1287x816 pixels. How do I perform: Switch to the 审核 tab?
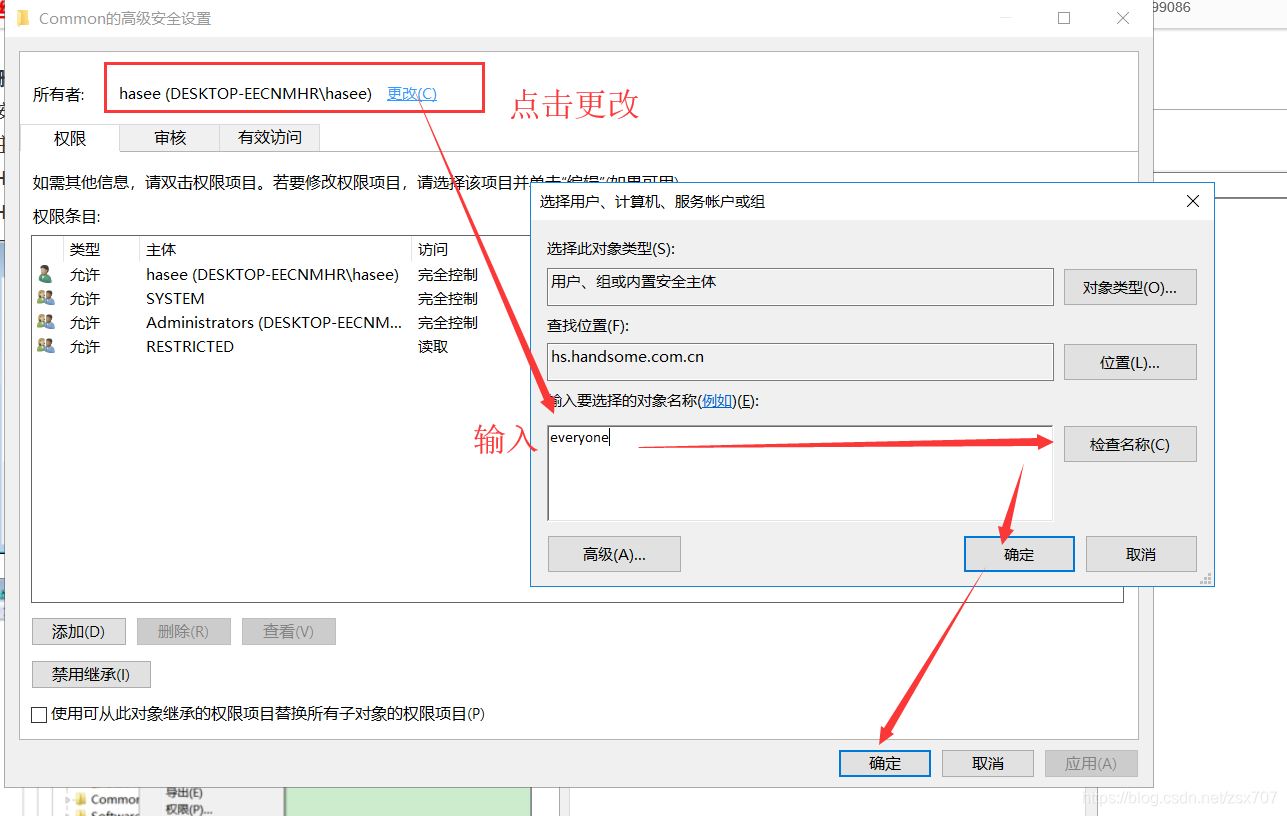(x=170, y=137)
